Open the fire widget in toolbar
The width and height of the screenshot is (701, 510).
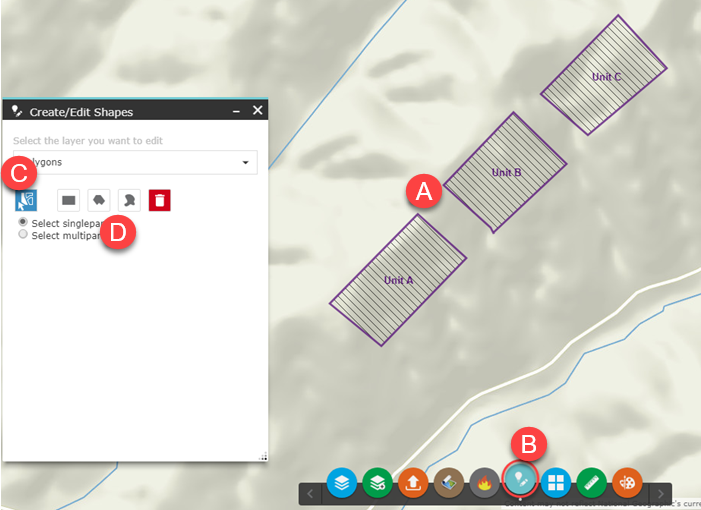[484, 483]
